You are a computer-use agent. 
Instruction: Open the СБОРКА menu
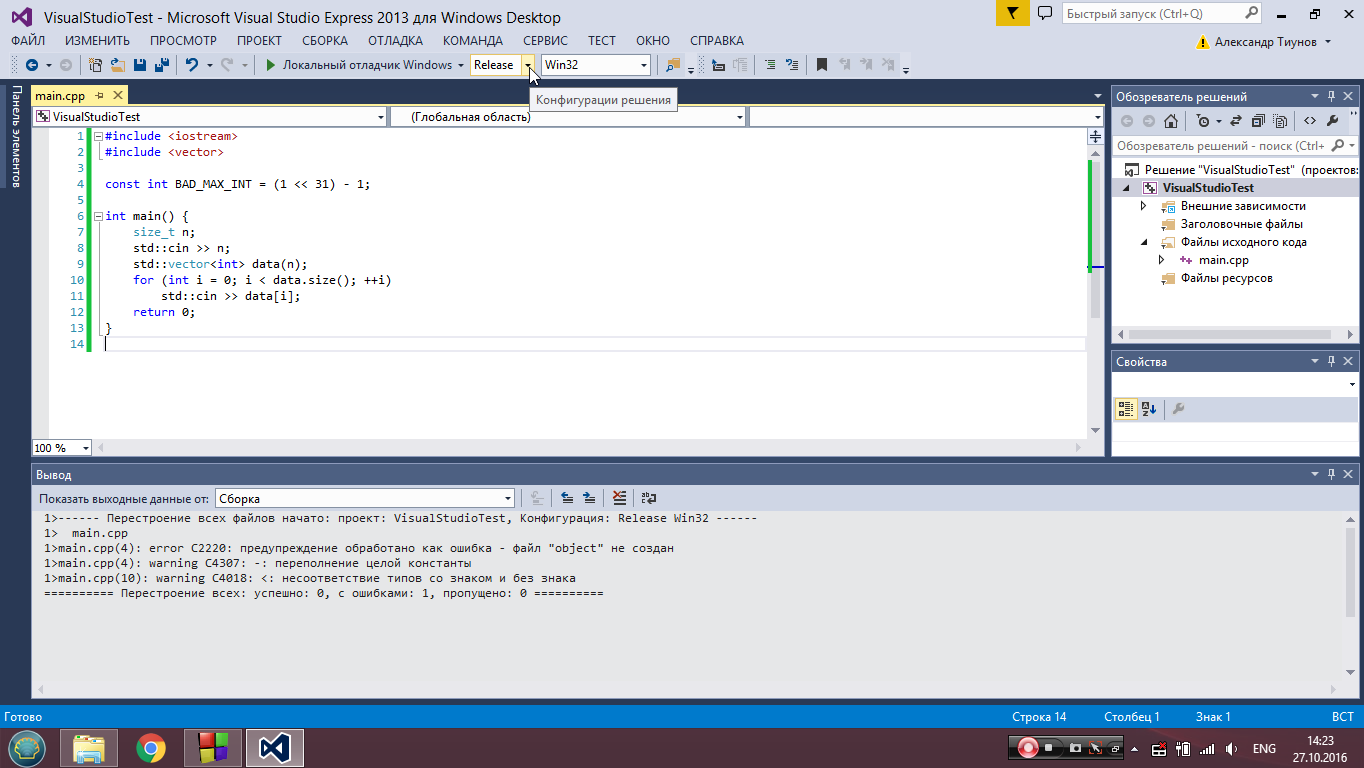[325, 41]
